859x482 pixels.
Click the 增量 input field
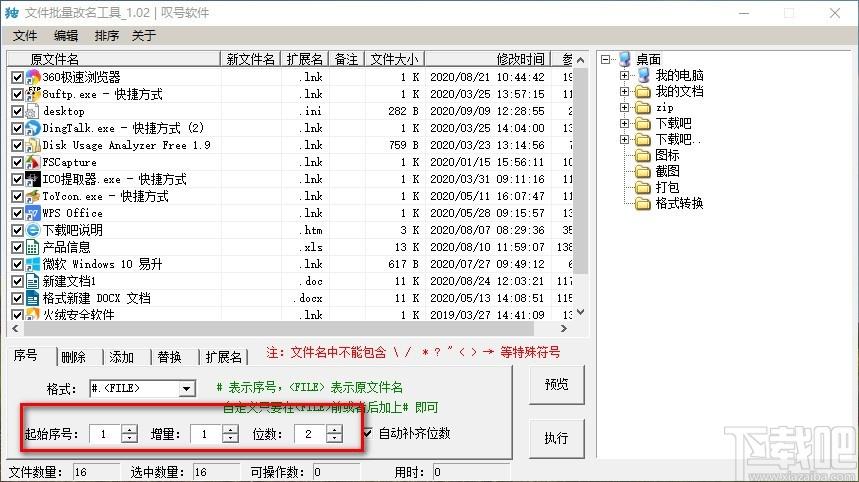tap(207, 434)
